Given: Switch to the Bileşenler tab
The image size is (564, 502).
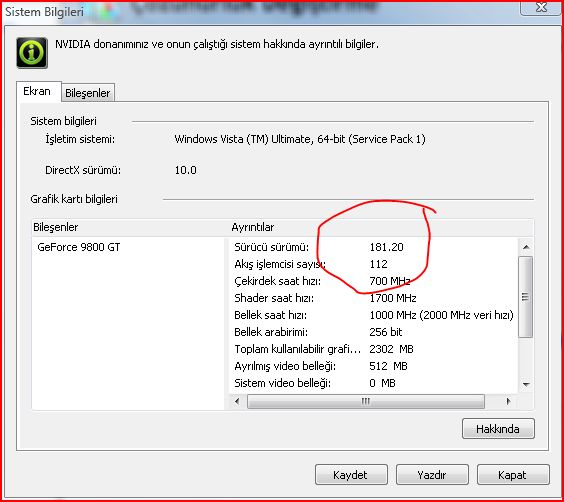Looking at the screenshot, I should 88,93.
